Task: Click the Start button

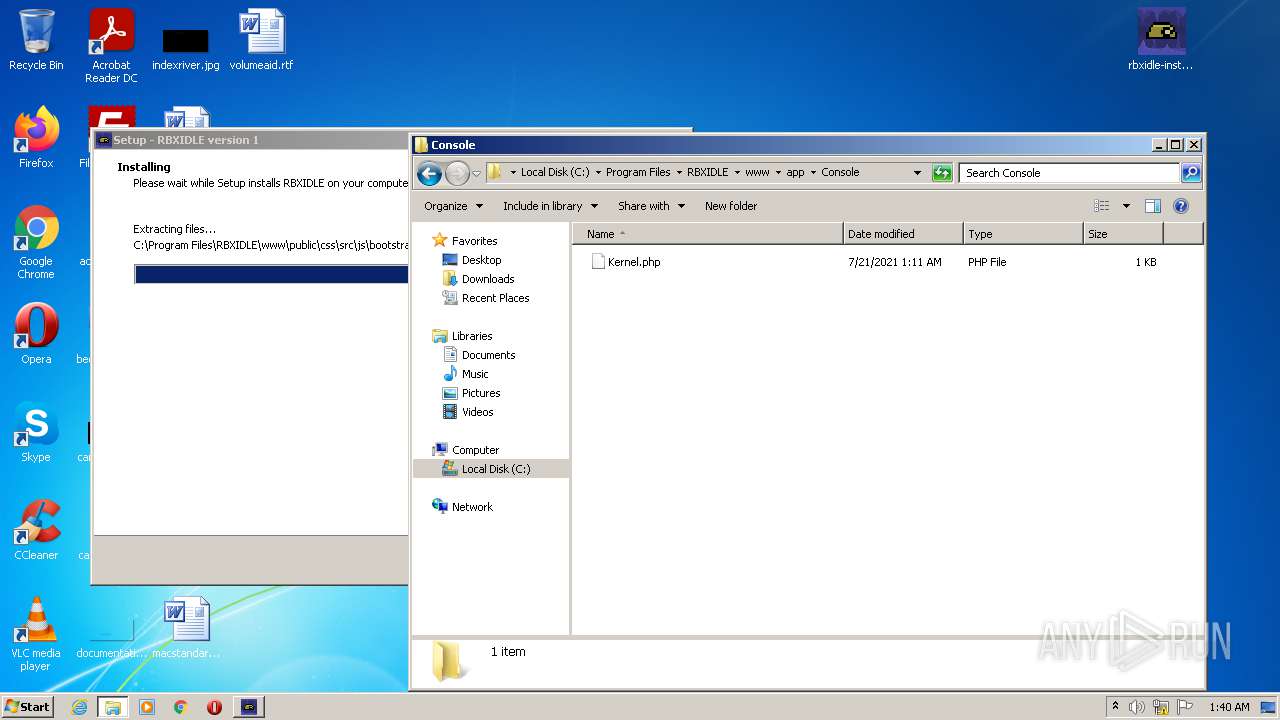Action: pyautogui.click(x=28, y=706)
